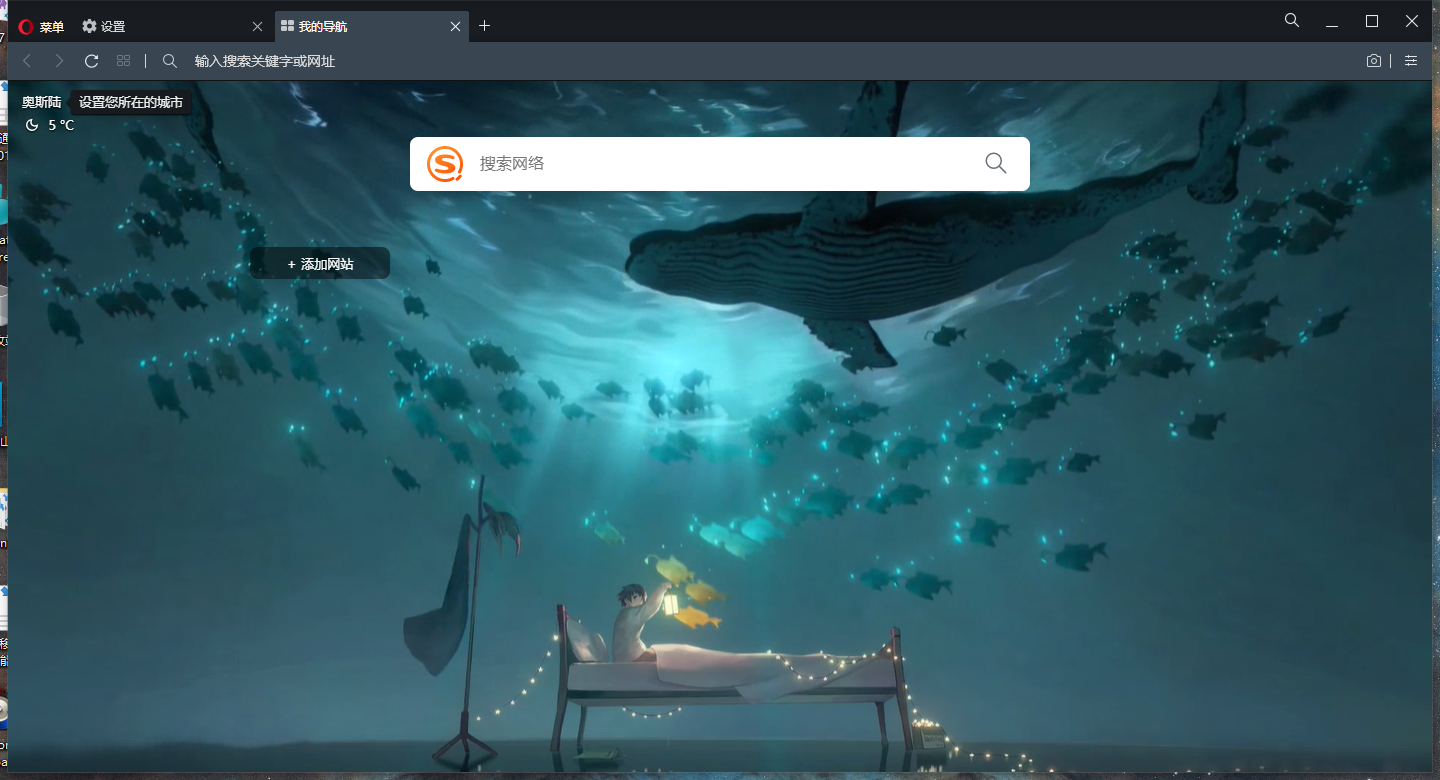Screen dimensions: 1440x780
Task: Take a snapshot with camera icon
Action: (x=1374, y=61)
